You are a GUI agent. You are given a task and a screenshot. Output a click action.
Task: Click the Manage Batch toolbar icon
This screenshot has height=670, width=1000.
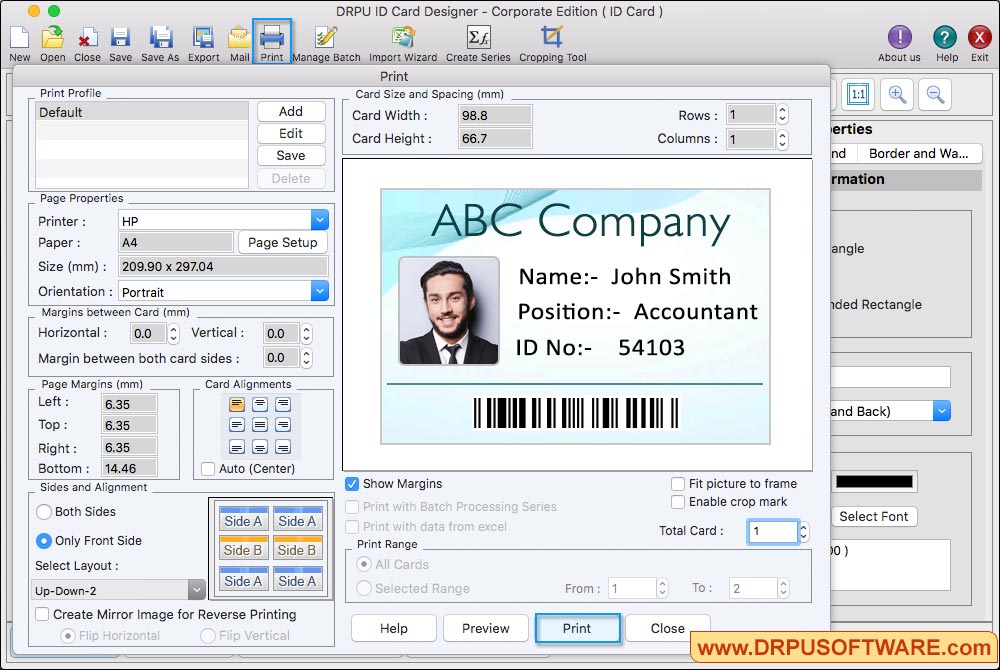[x=326, y=38]
